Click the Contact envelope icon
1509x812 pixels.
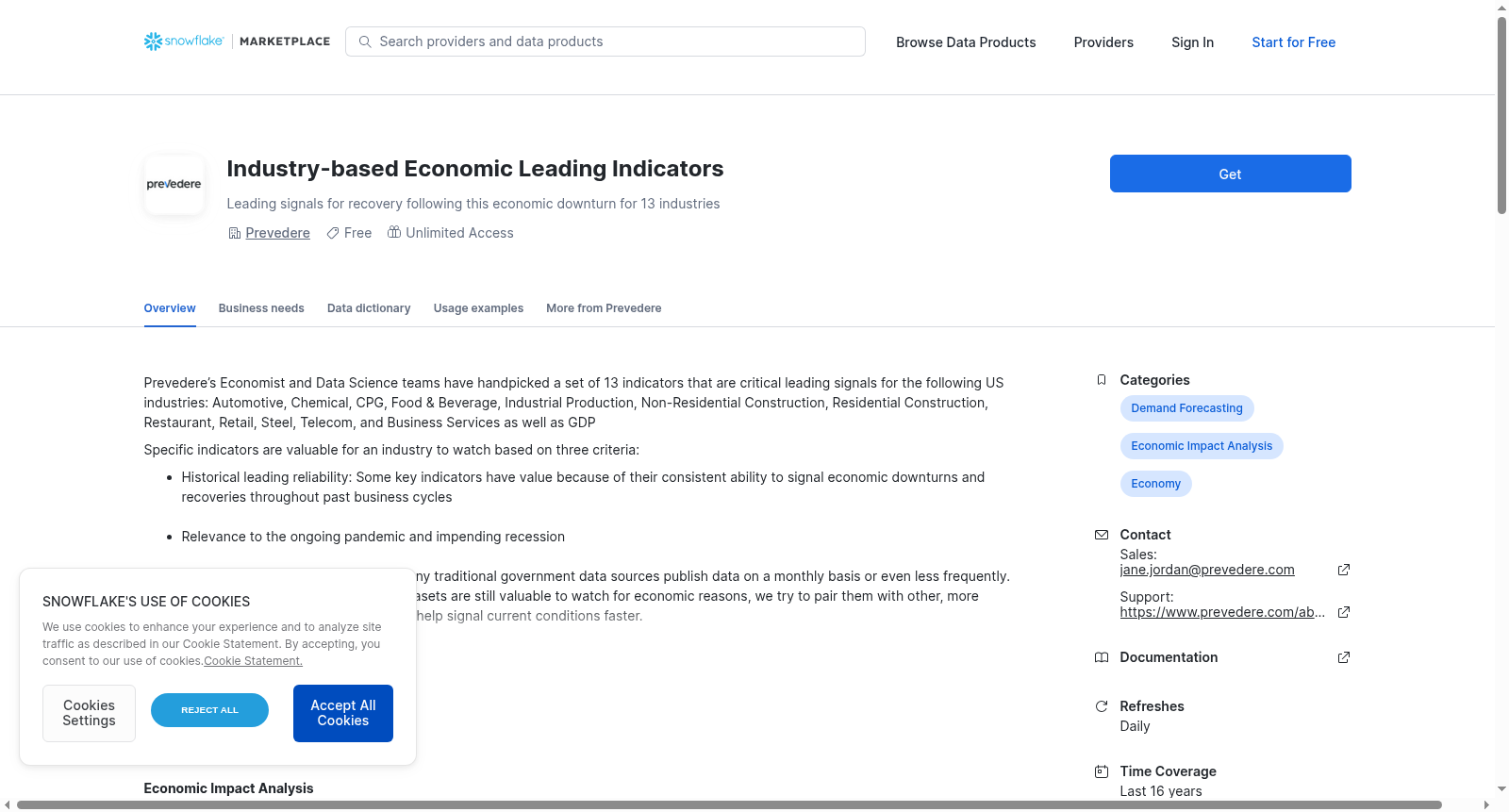pos(1101,535)
